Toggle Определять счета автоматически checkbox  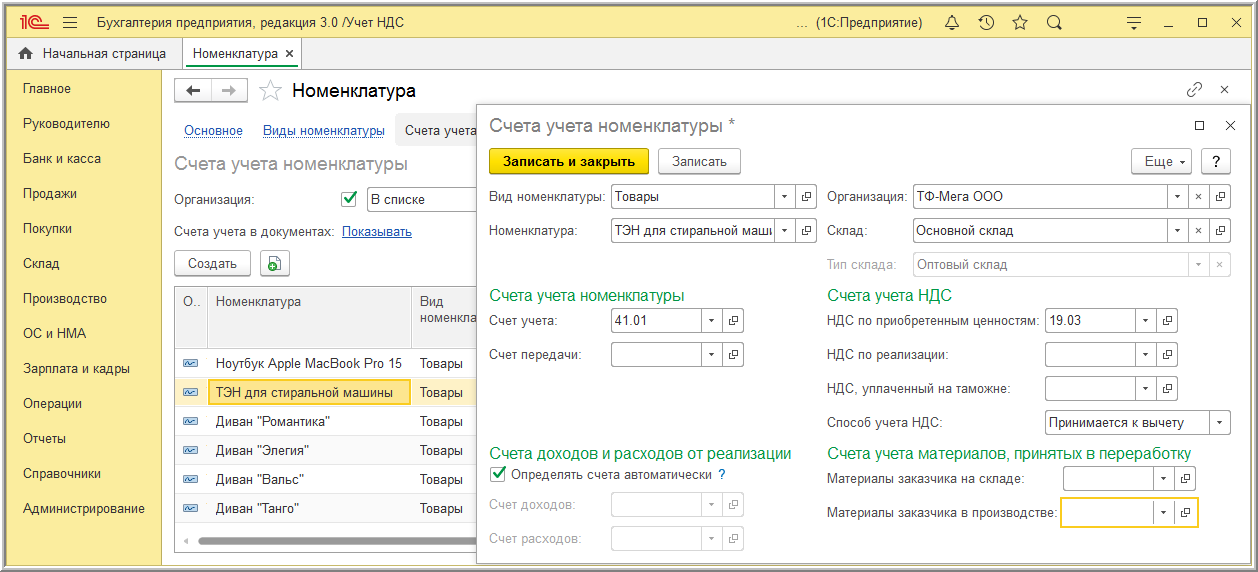[x=498, y=474]
